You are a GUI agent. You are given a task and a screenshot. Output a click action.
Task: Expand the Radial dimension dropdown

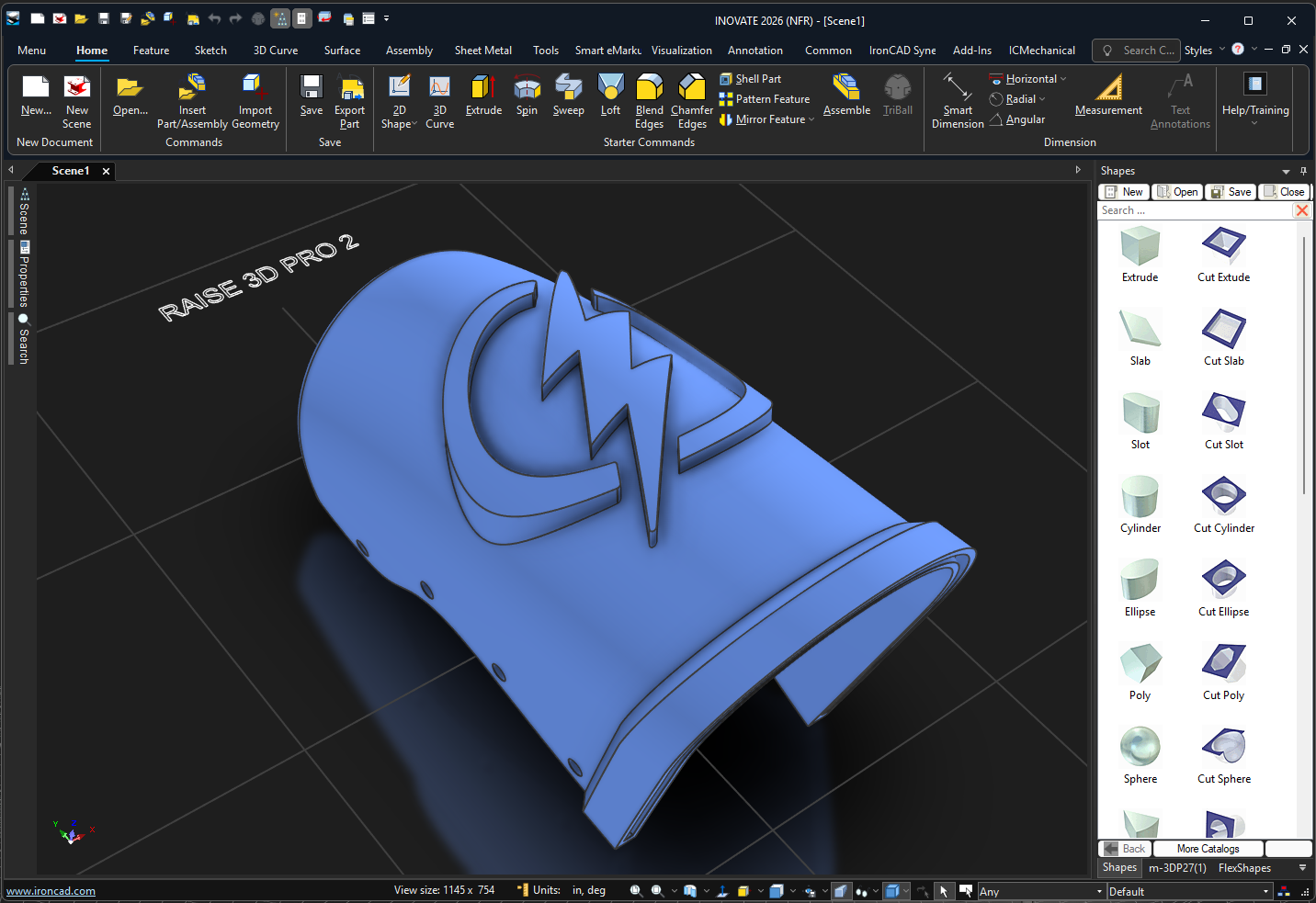pos(1042,99)
